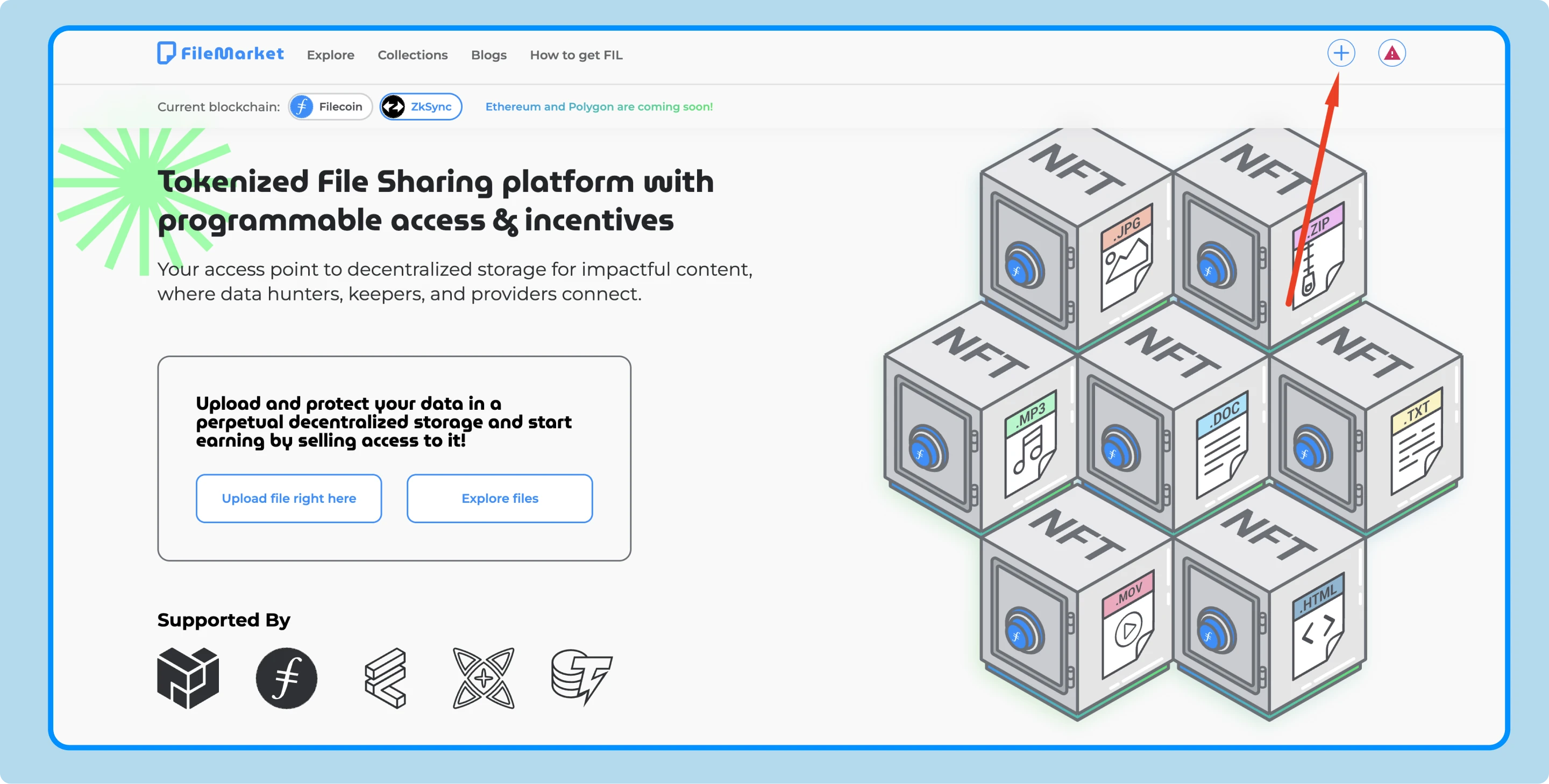
Task: Click Ethereum and Polygon coming soon link
Action: 598,106
